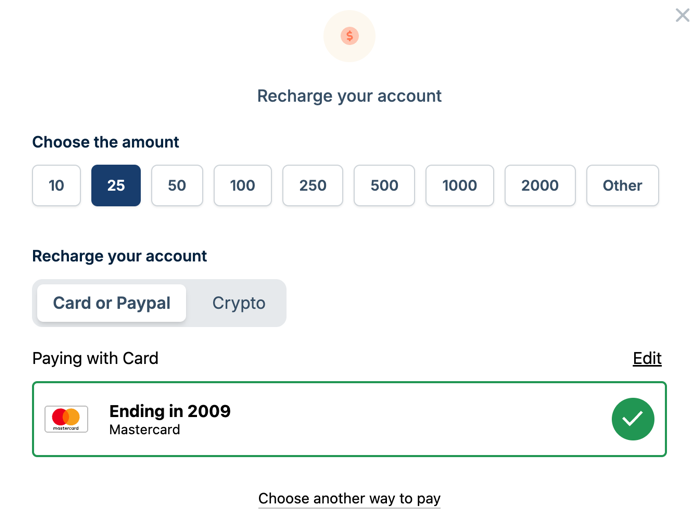Pick the 2000 recharge amount
The image size is (700, 525).
540,185
